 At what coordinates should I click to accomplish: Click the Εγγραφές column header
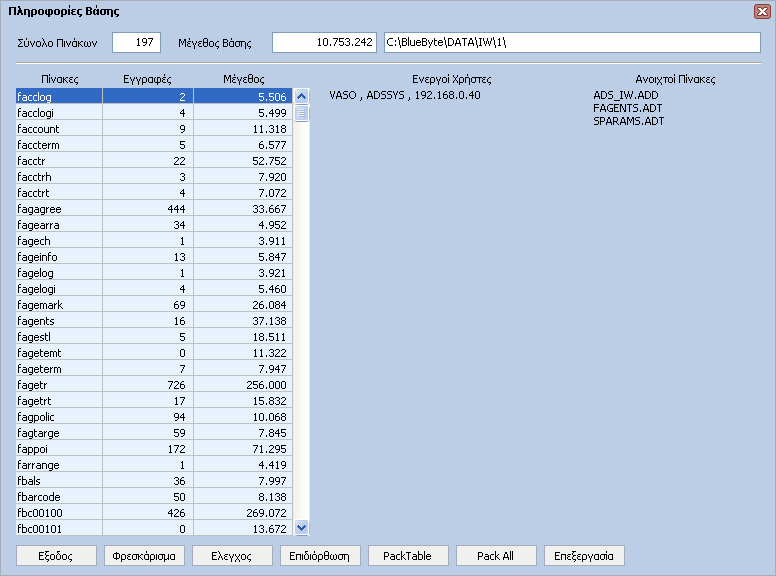point(147,79)
